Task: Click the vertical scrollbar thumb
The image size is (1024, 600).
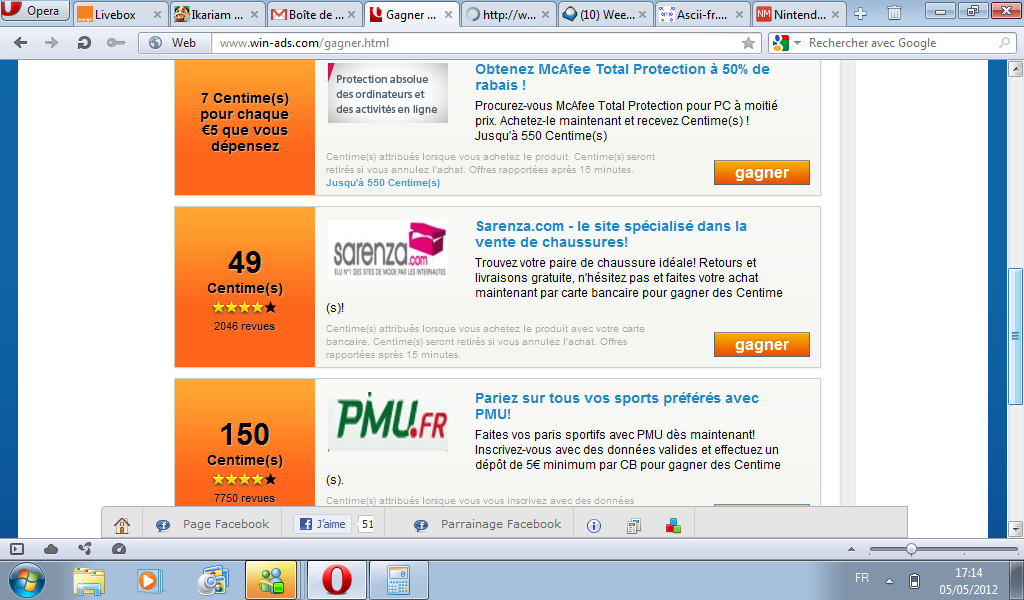Action: (1015, 336)
